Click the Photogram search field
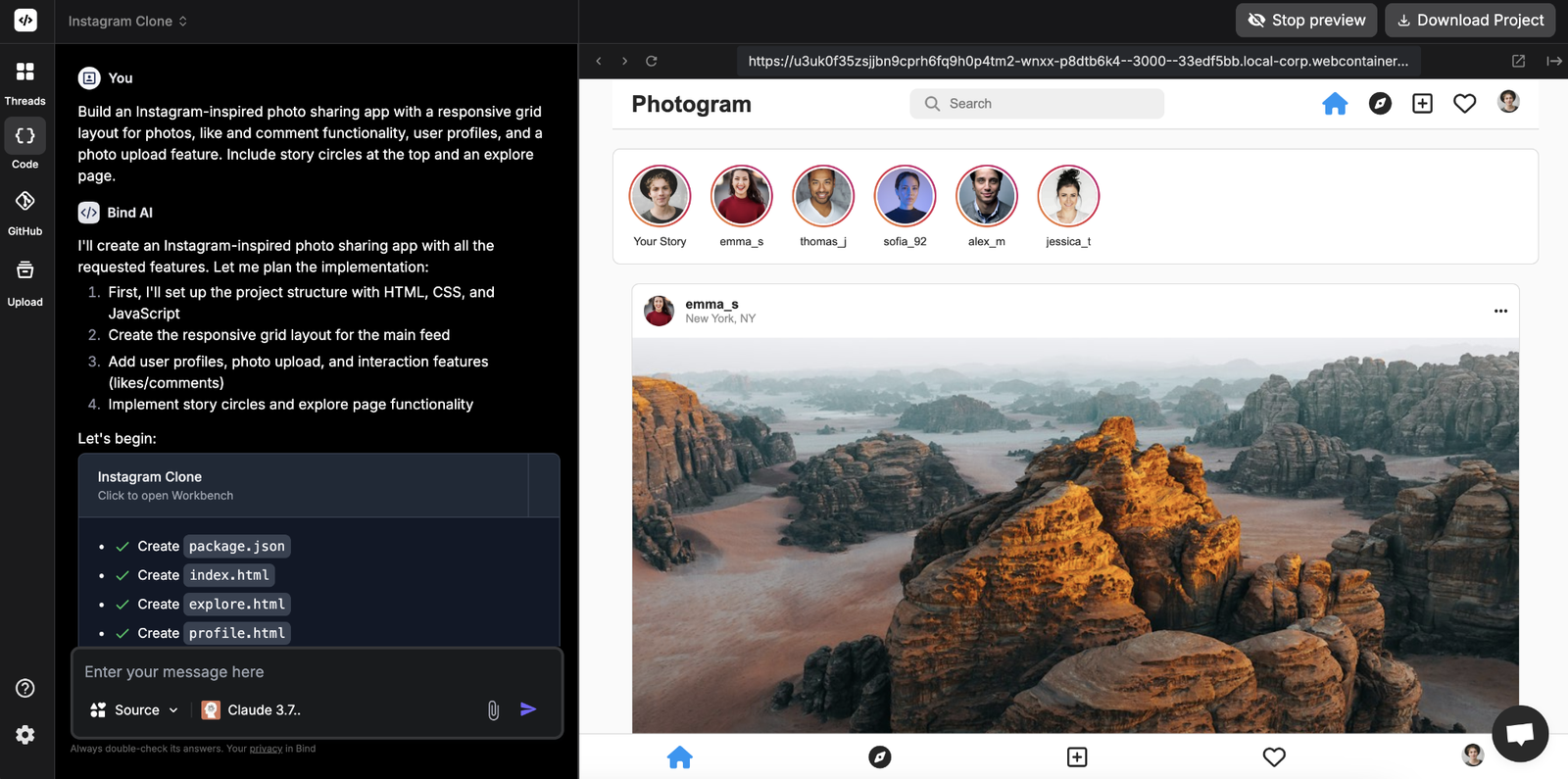This screenshot has width=1568, height=779. pyautogui.click(x=1037, y=104)
